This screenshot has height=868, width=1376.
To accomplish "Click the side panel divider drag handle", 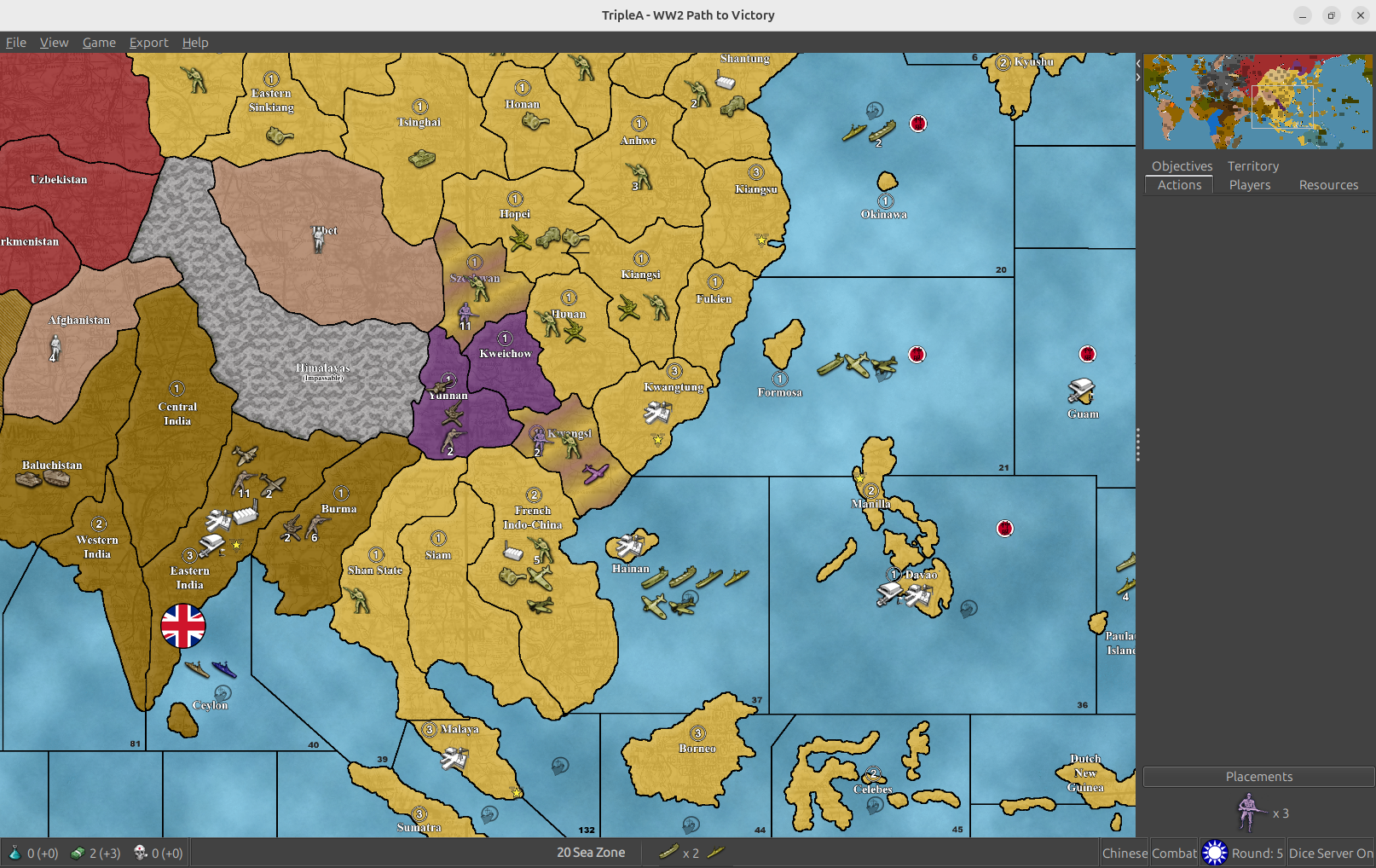I will pos(1138,444).
